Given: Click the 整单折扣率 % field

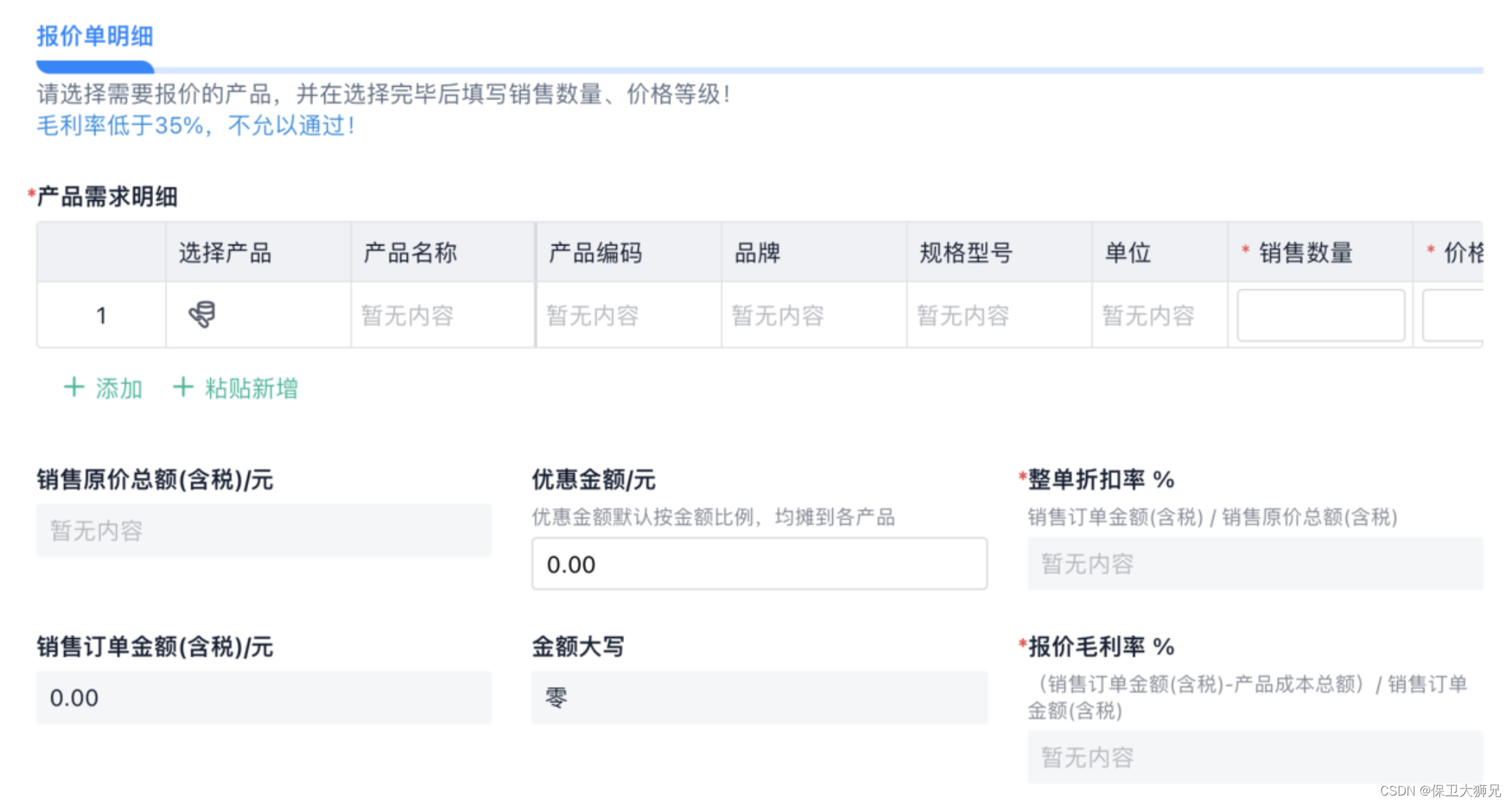Looking at the screenshot, I should point(1255,564).
